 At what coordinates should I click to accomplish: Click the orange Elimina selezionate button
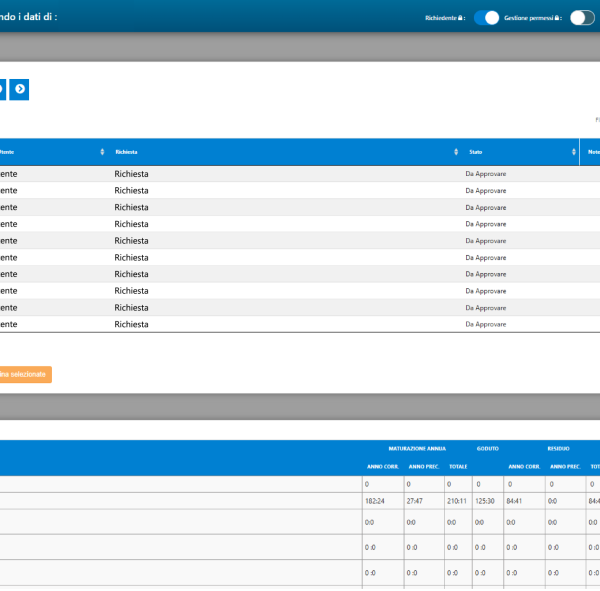coord(25,374)
